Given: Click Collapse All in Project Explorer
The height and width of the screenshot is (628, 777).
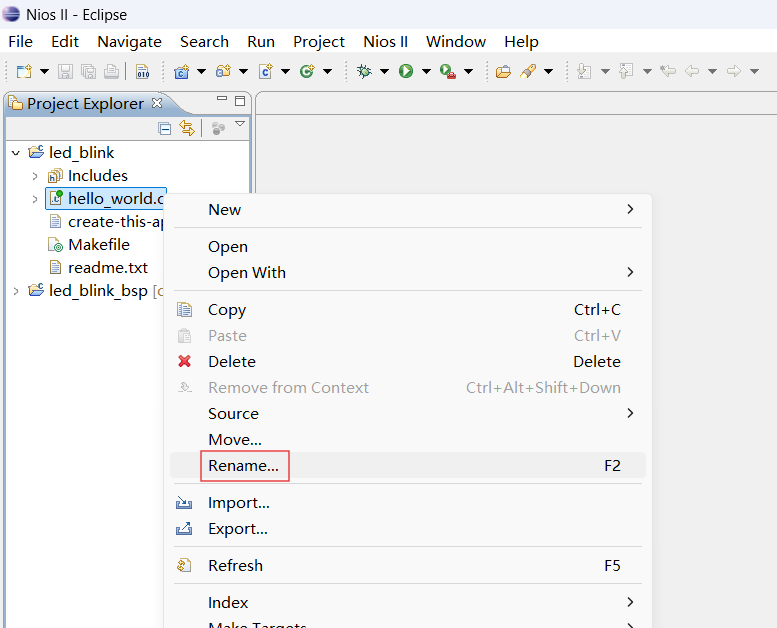Looking at the screenshot, I should tap(165, 129).
